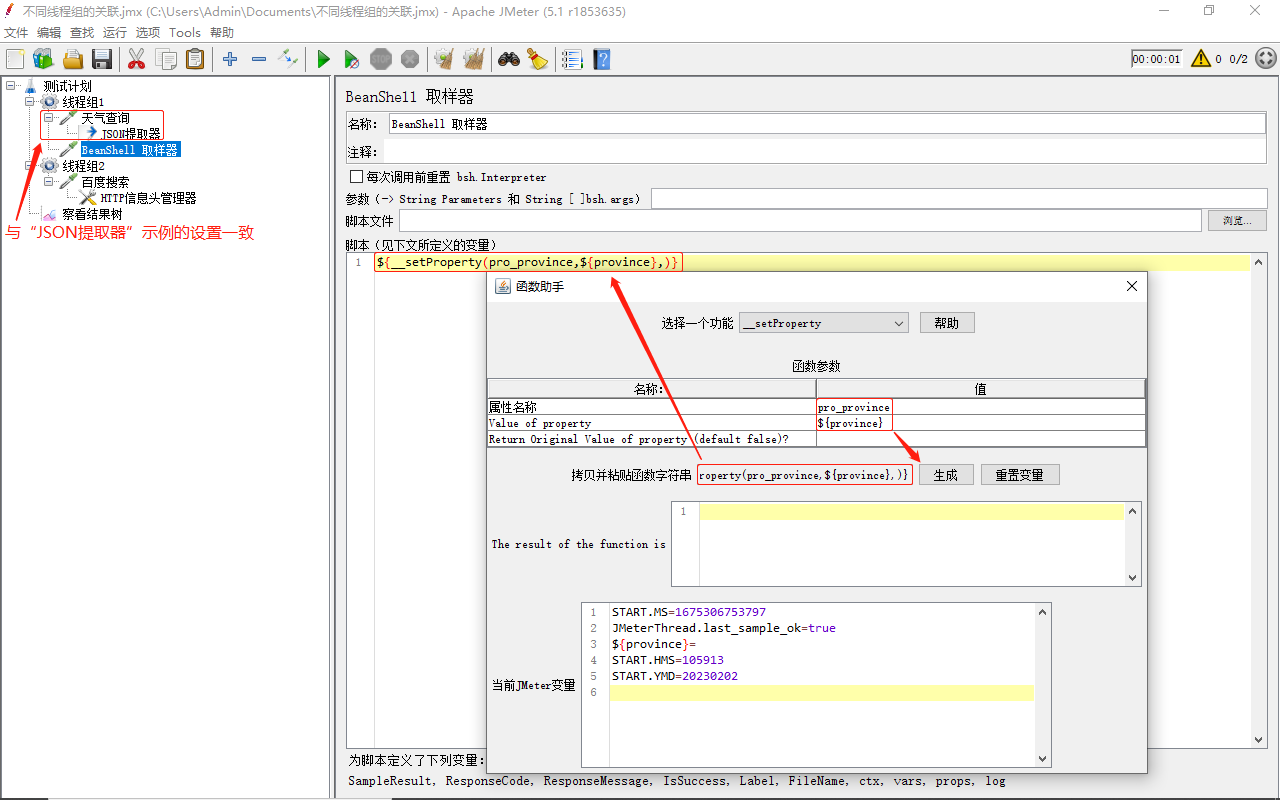This screenshot has height=800, width=1280.
Task: Select the 百度搜索 tree node
Action: pos(105,182)
